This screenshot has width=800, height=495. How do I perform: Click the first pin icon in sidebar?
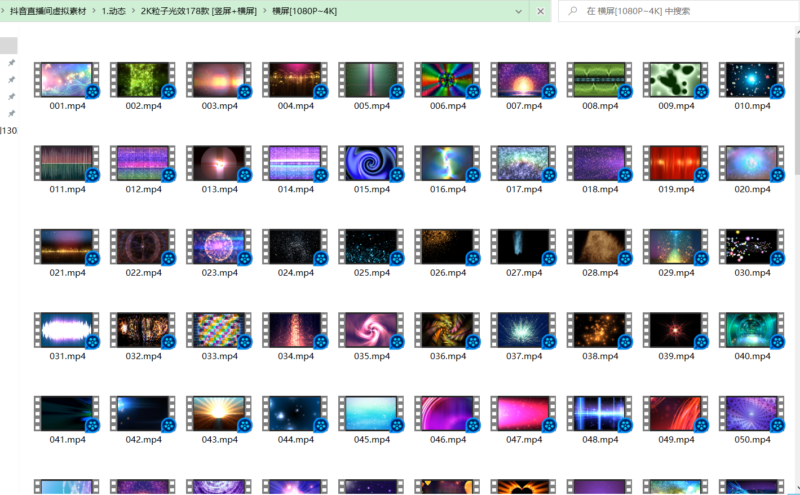coord(11,63)
